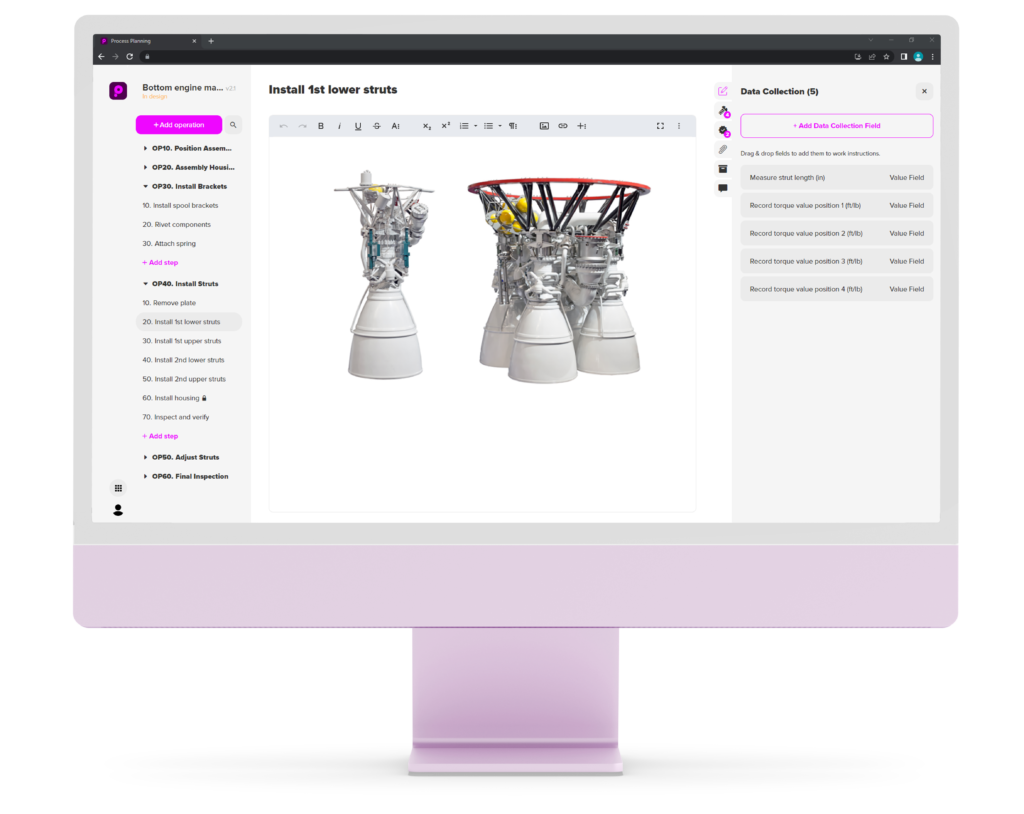Click Add Data Collection Field button
This screenshot has width=1024, height=814.
tap(836, 126)
